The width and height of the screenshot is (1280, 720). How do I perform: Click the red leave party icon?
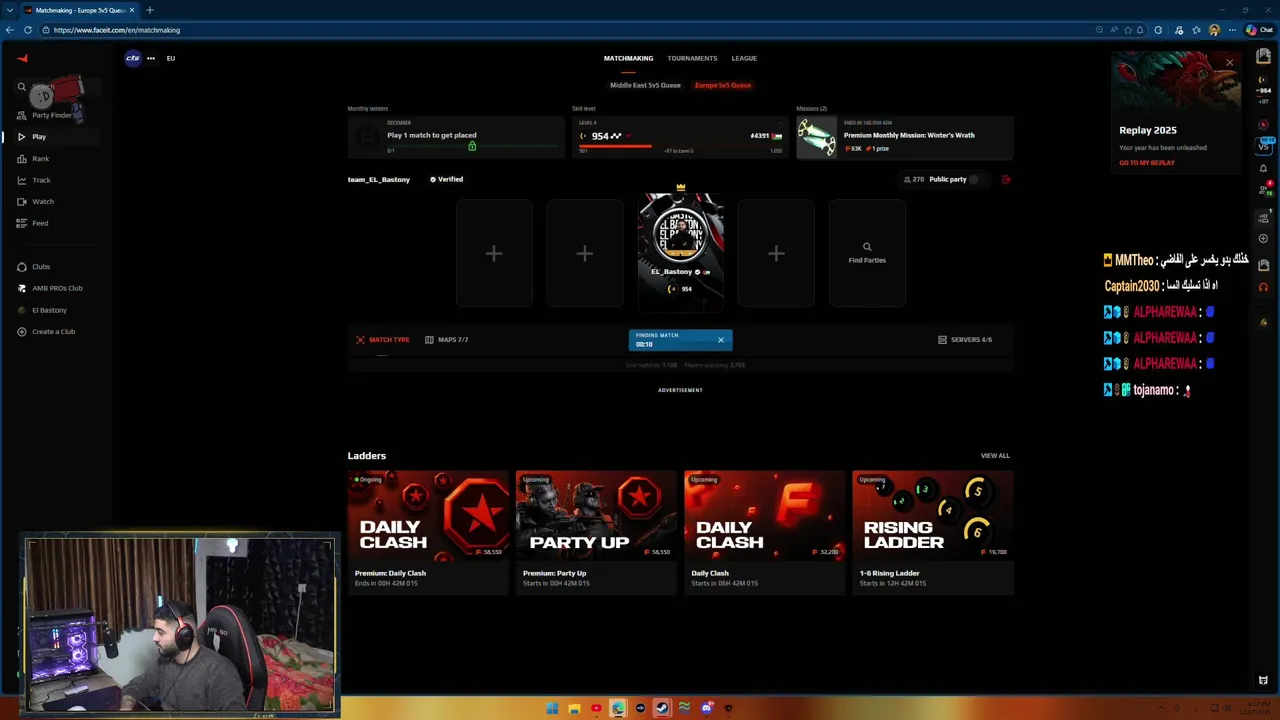tap(1006, 180)
